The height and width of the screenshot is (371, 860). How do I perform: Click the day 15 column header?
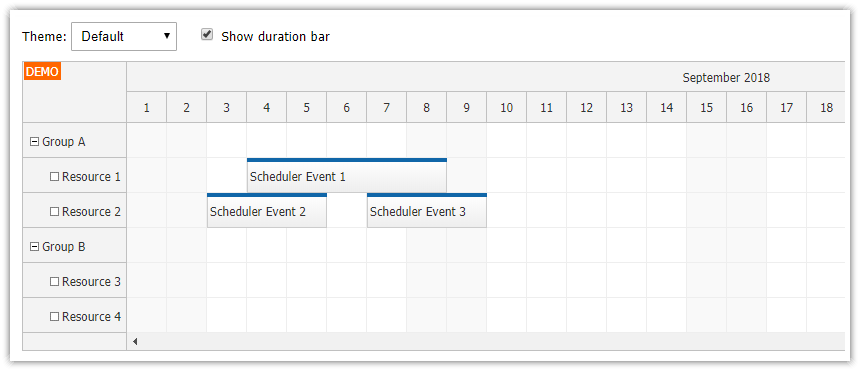point(706,108)
